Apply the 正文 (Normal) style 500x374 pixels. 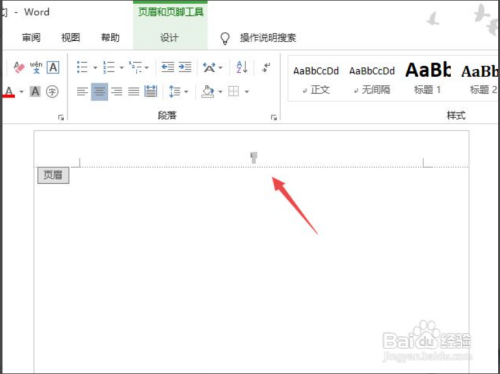pyautogui.click(x=316, y=80)
